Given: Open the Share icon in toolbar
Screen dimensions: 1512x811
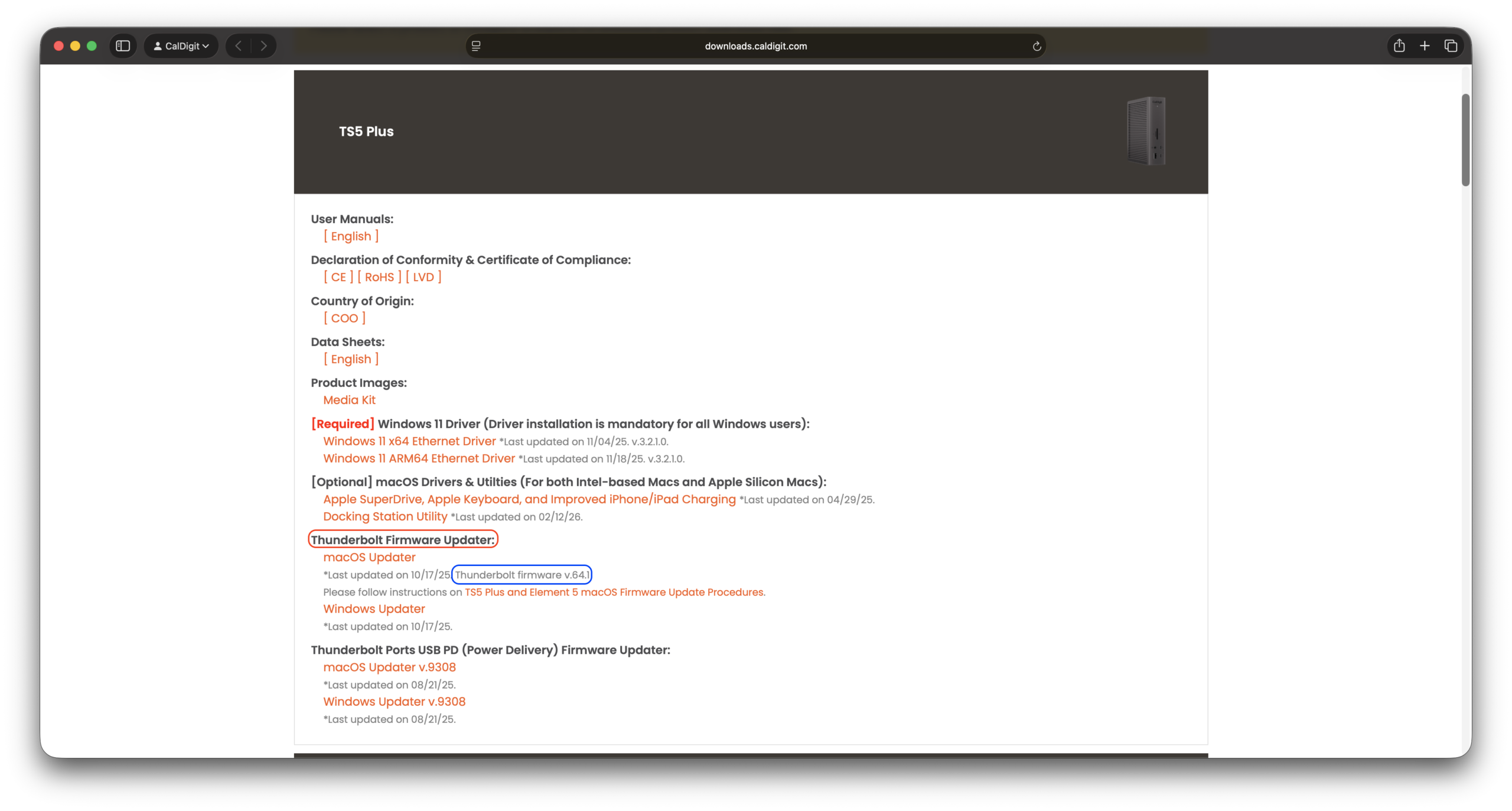Looking at the screenshot, I should pos(1399,46).
